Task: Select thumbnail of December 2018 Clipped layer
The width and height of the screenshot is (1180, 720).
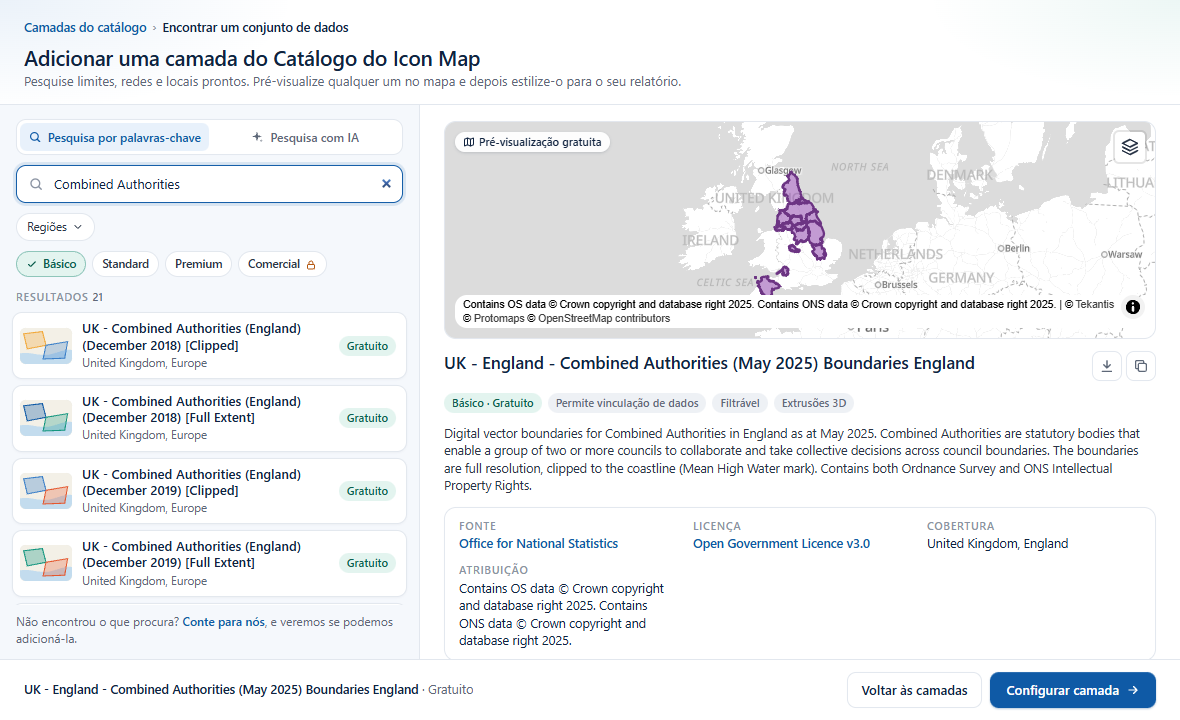Action: pos(46,346)
